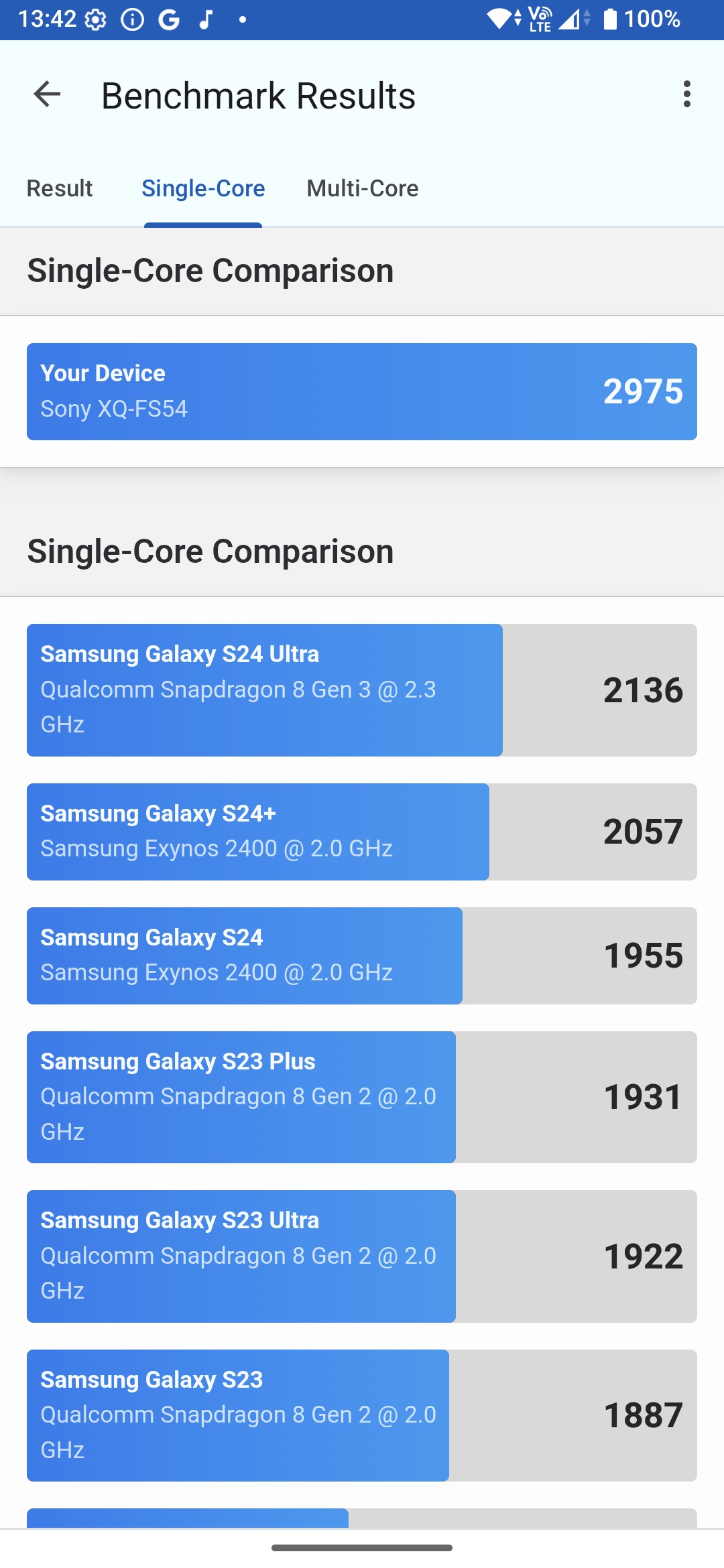
Task: Open the three-dot overflow menu
Action: tap(686, 94)
